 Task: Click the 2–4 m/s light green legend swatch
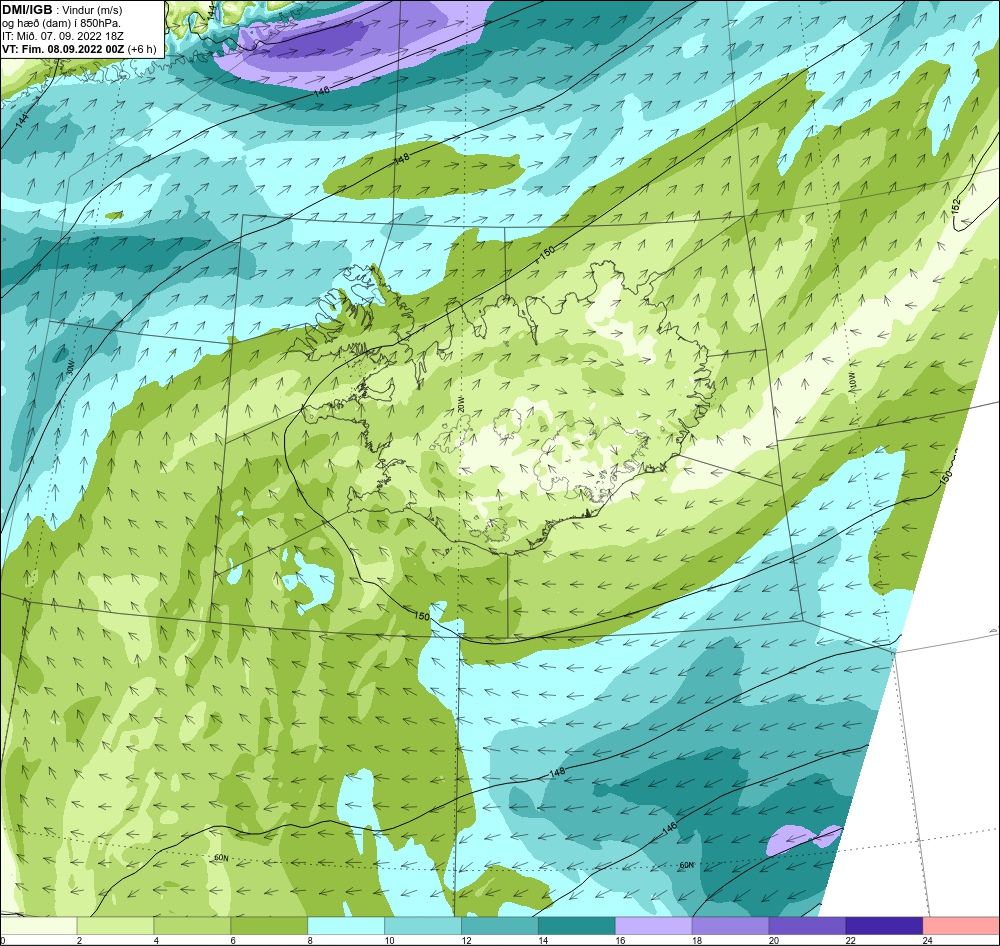115,925
